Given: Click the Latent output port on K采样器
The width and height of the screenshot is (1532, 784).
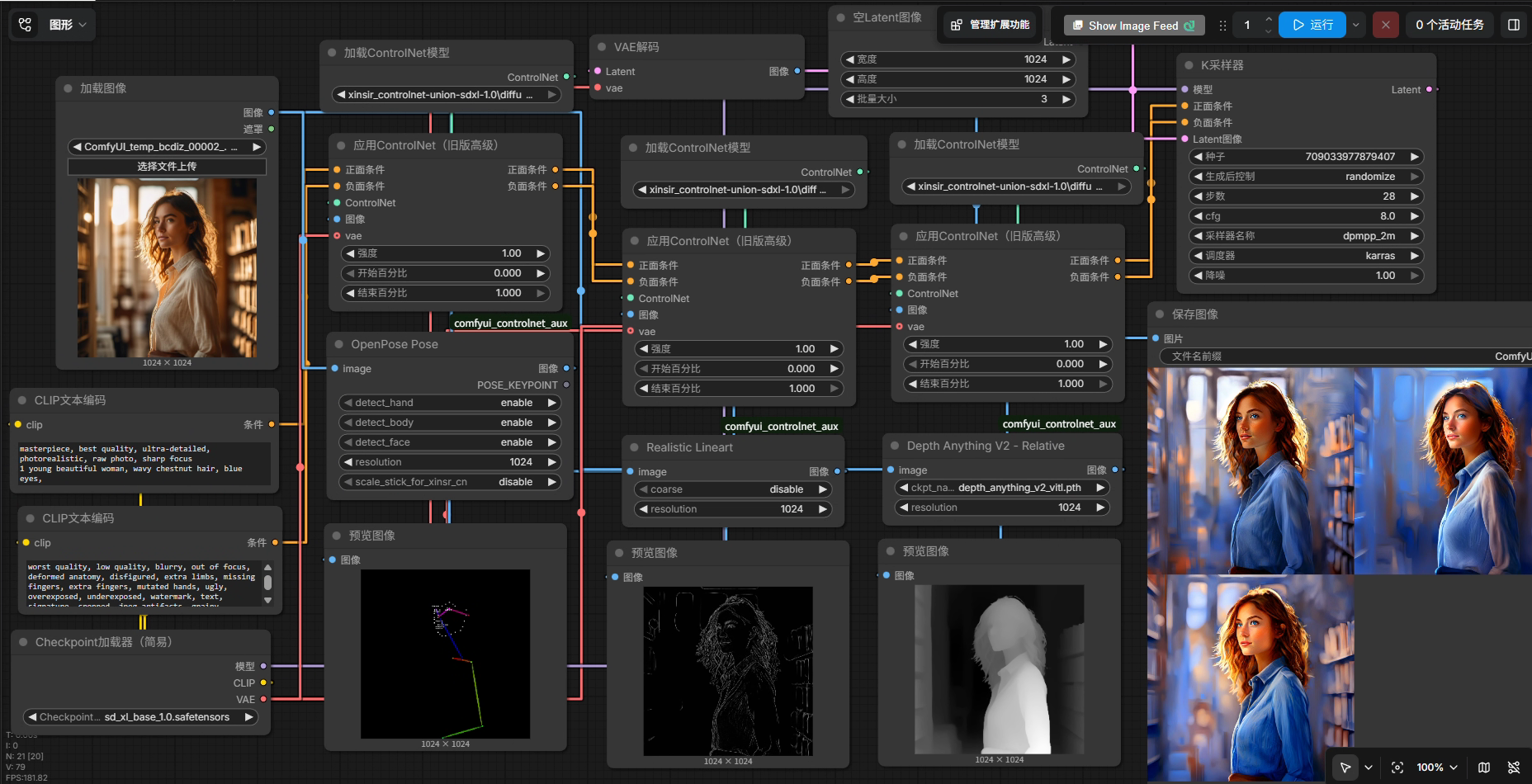Looking at the screenshot, I should click(x=1429, y=89).
